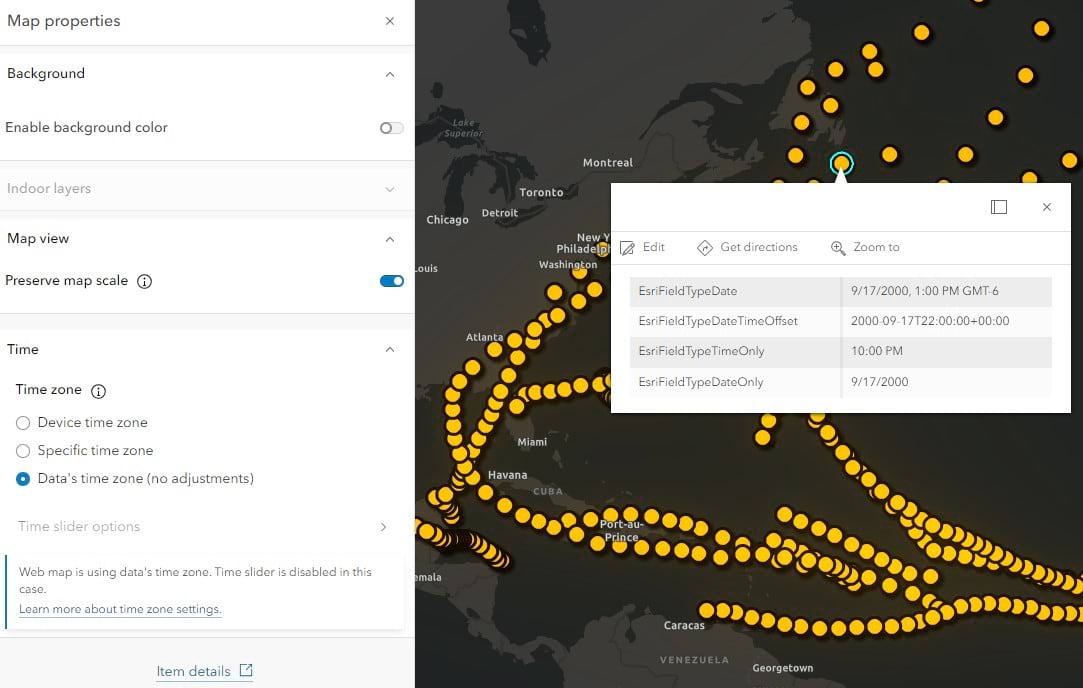Select Device time zone radio option

tap(23, 423)
